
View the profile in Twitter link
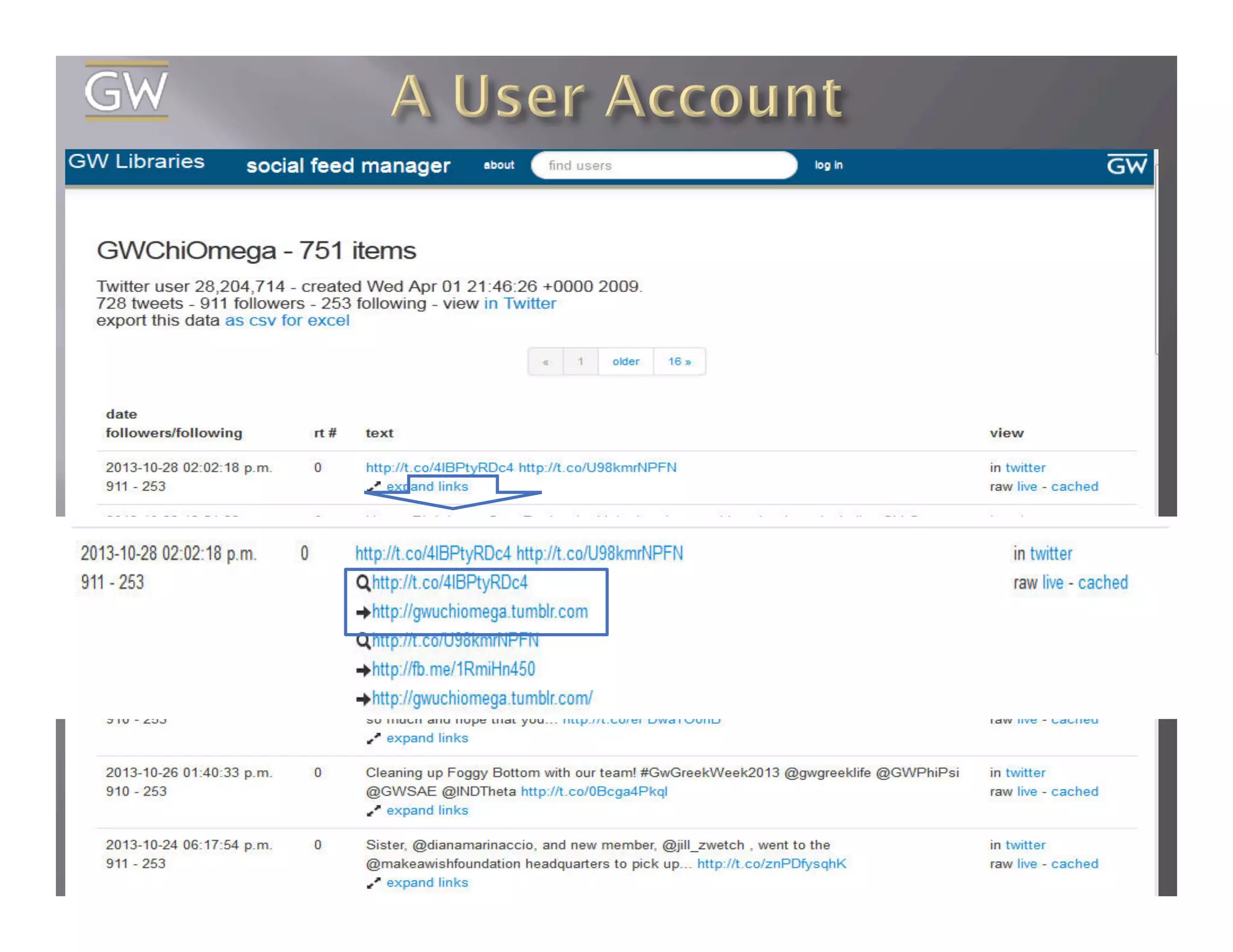[x=520, y=303]
